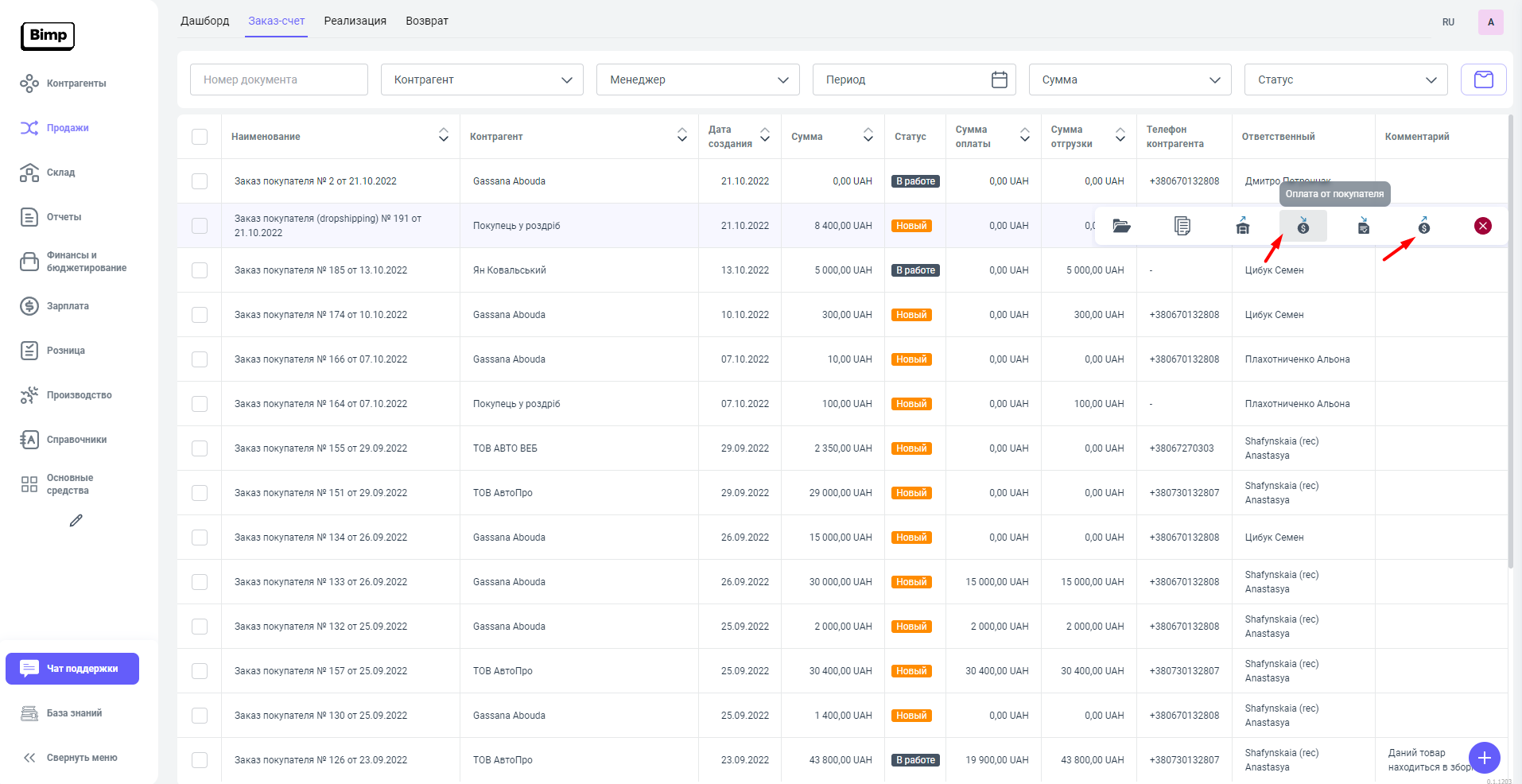The height and width of the screenshot is (784, 1522).
Task: Open the order with the folder icon
Action: pos(1121,226)
